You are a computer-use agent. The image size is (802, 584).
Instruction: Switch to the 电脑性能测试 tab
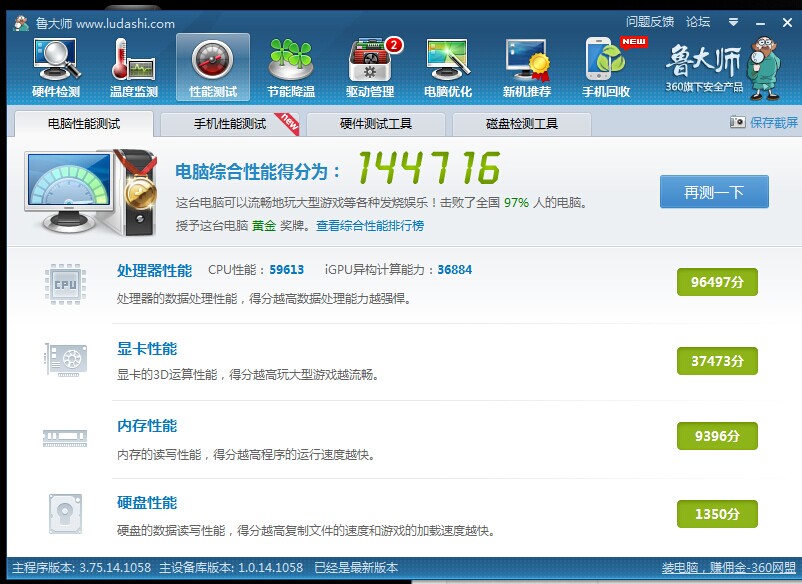click(x=84, y=124)
